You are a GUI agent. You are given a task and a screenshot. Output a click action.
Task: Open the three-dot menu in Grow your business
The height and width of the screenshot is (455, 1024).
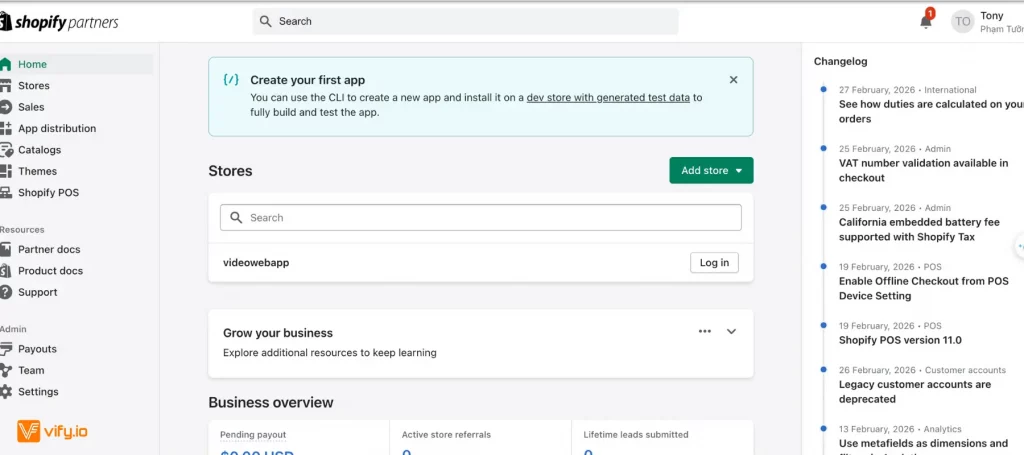[x=705, y=331]
